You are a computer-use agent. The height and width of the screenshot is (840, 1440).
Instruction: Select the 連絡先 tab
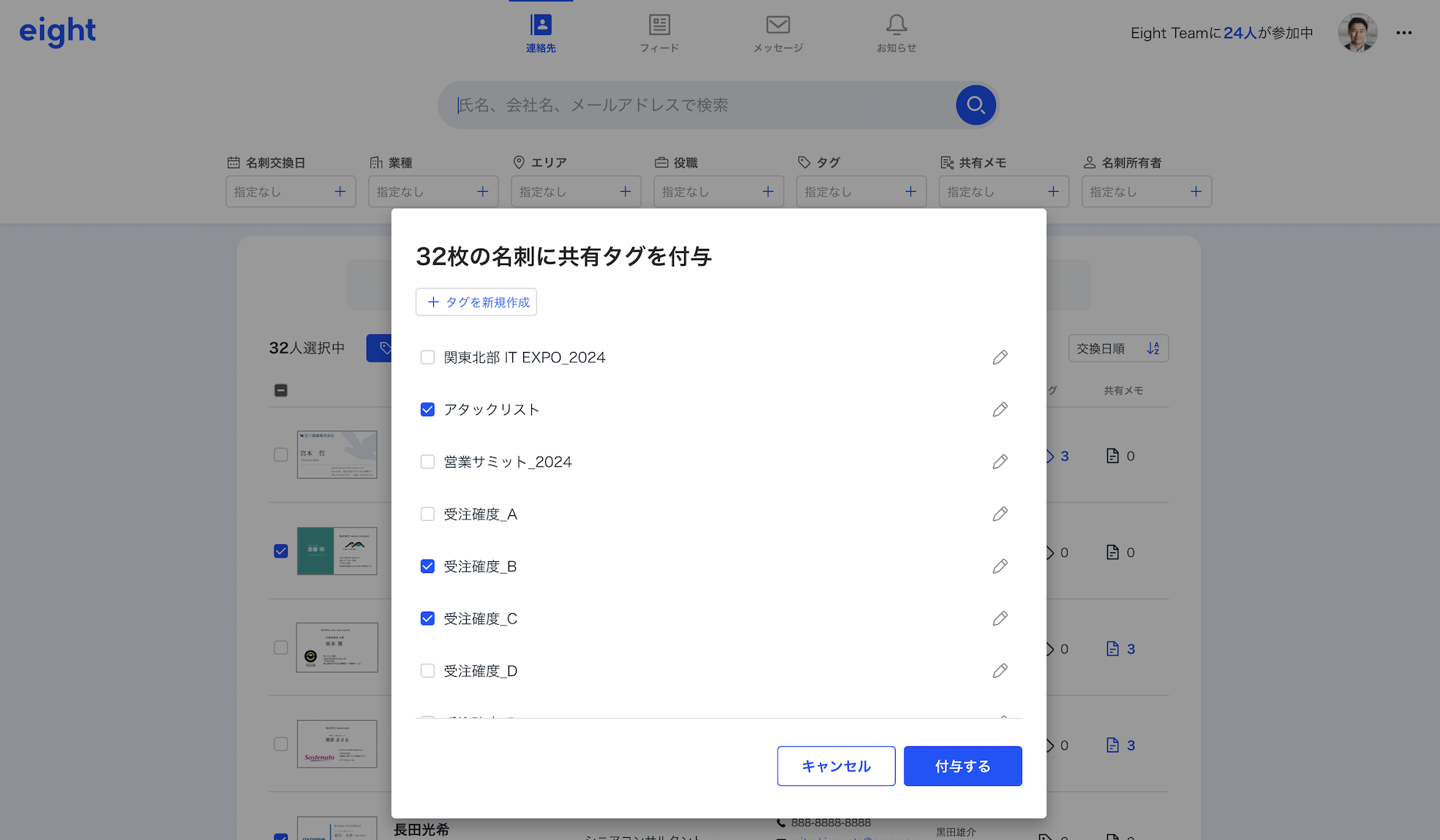click(x=541, y=33)
